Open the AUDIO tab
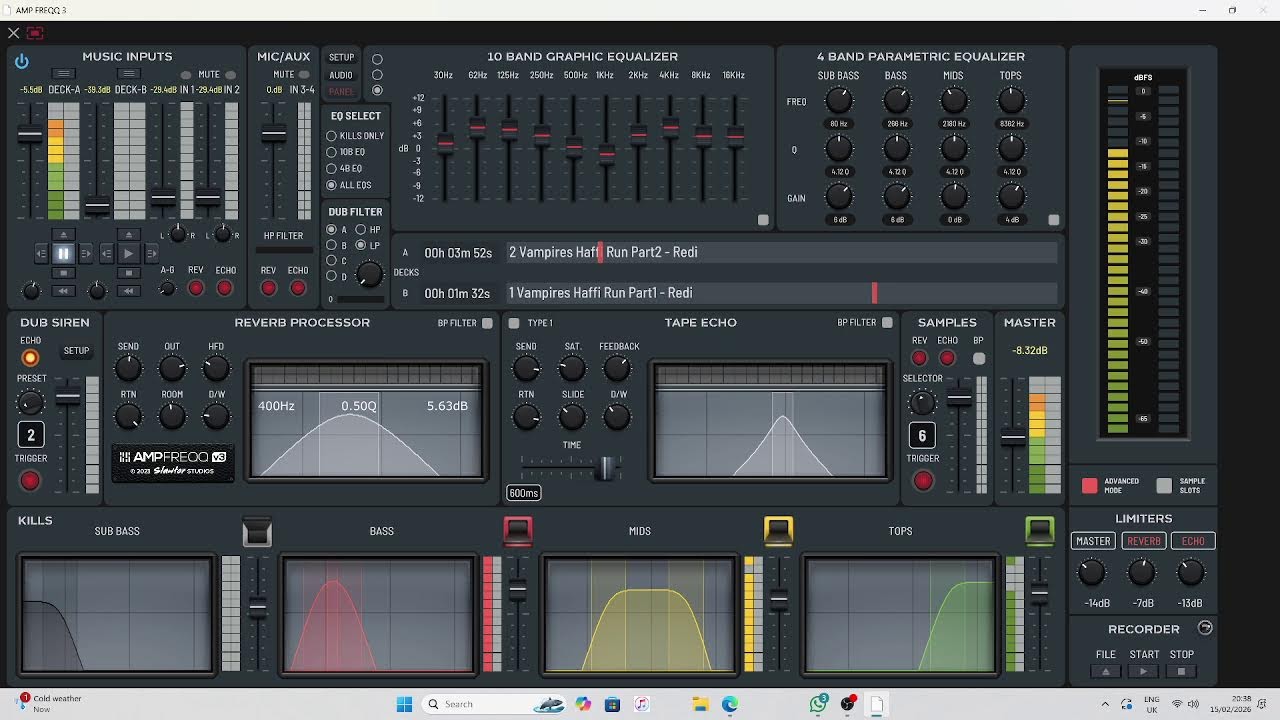Screen dimensions: 1280x720 click(x=341, y=75)
